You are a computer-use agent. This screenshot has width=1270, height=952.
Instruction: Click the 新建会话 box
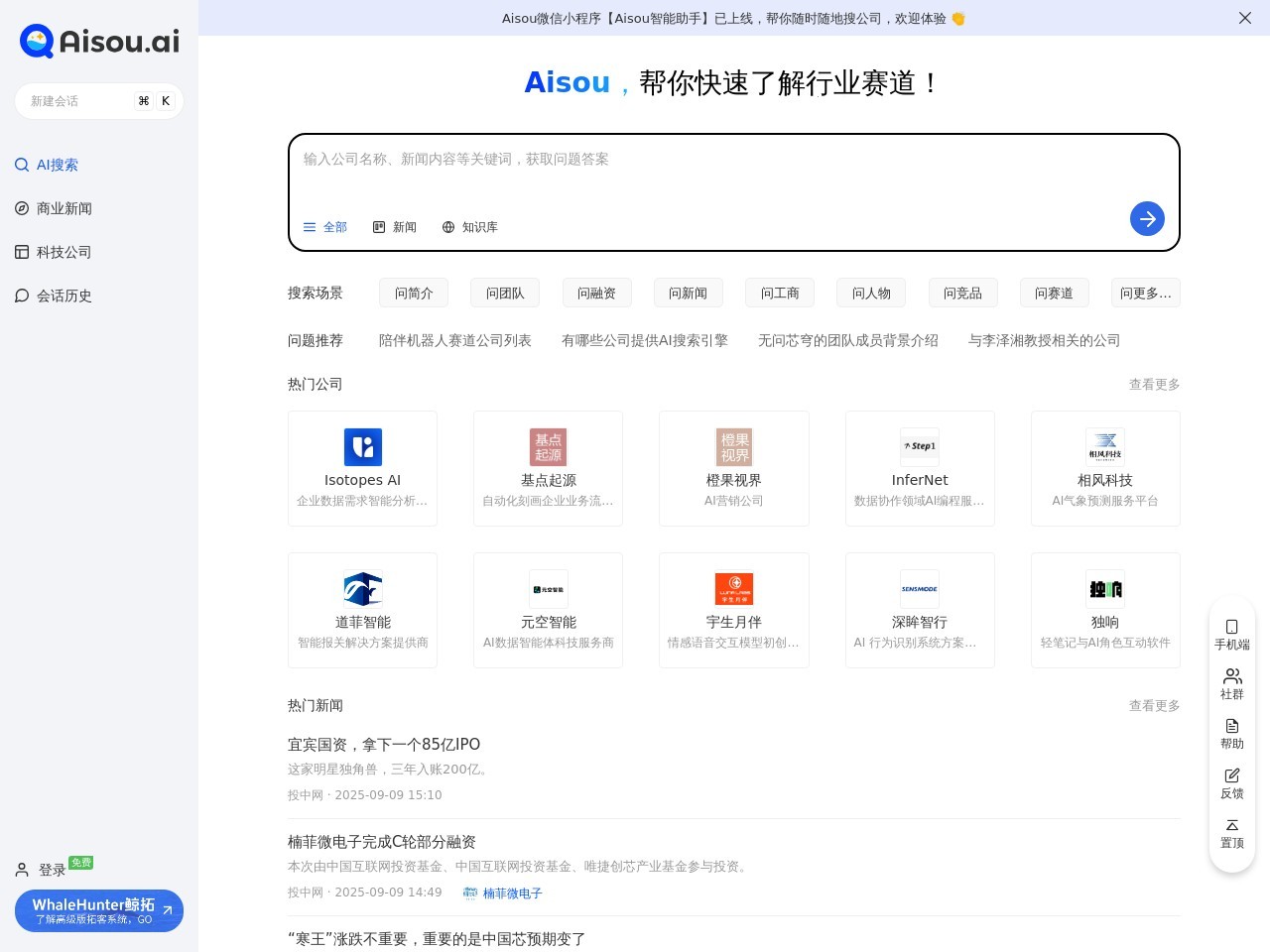(99, 101)
